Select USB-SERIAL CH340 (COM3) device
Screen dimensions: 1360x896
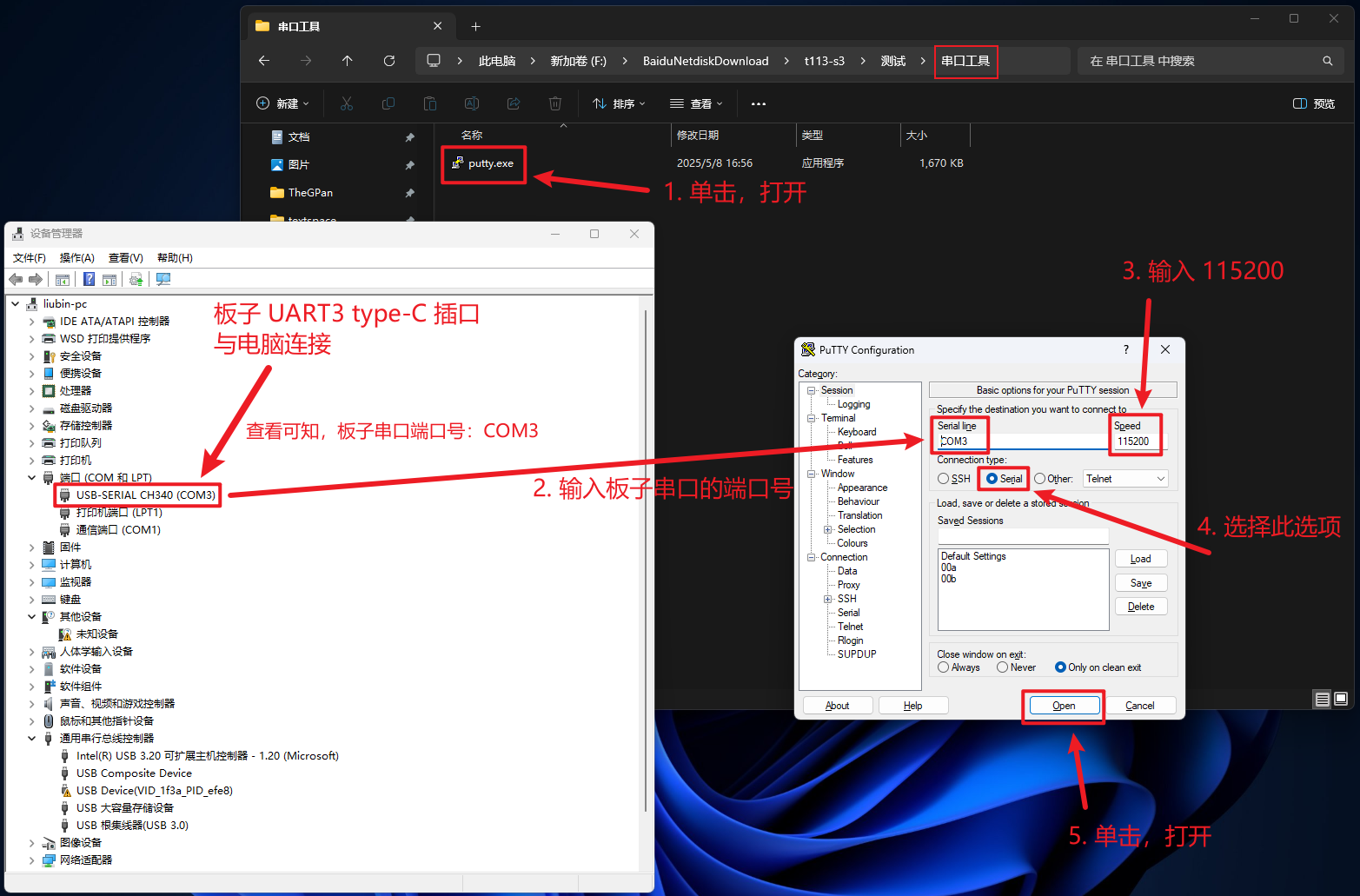click(138, 494)
